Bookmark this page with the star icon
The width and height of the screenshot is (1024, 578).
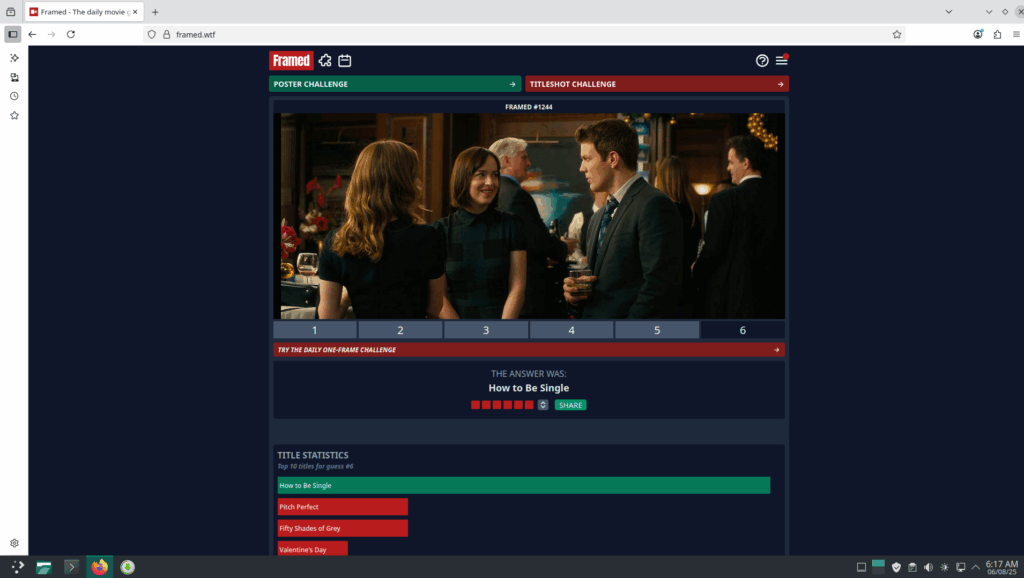pos(897,34)
